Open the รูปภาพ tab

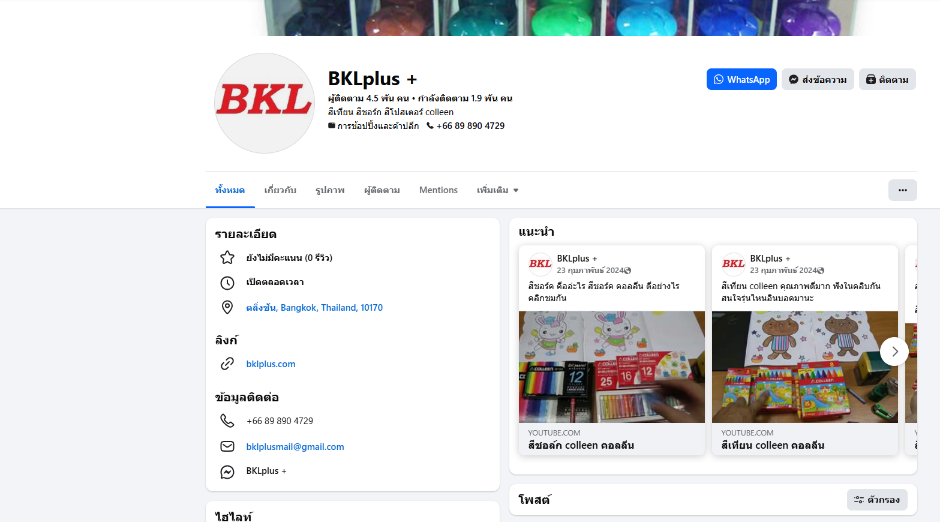click(330, 190)
